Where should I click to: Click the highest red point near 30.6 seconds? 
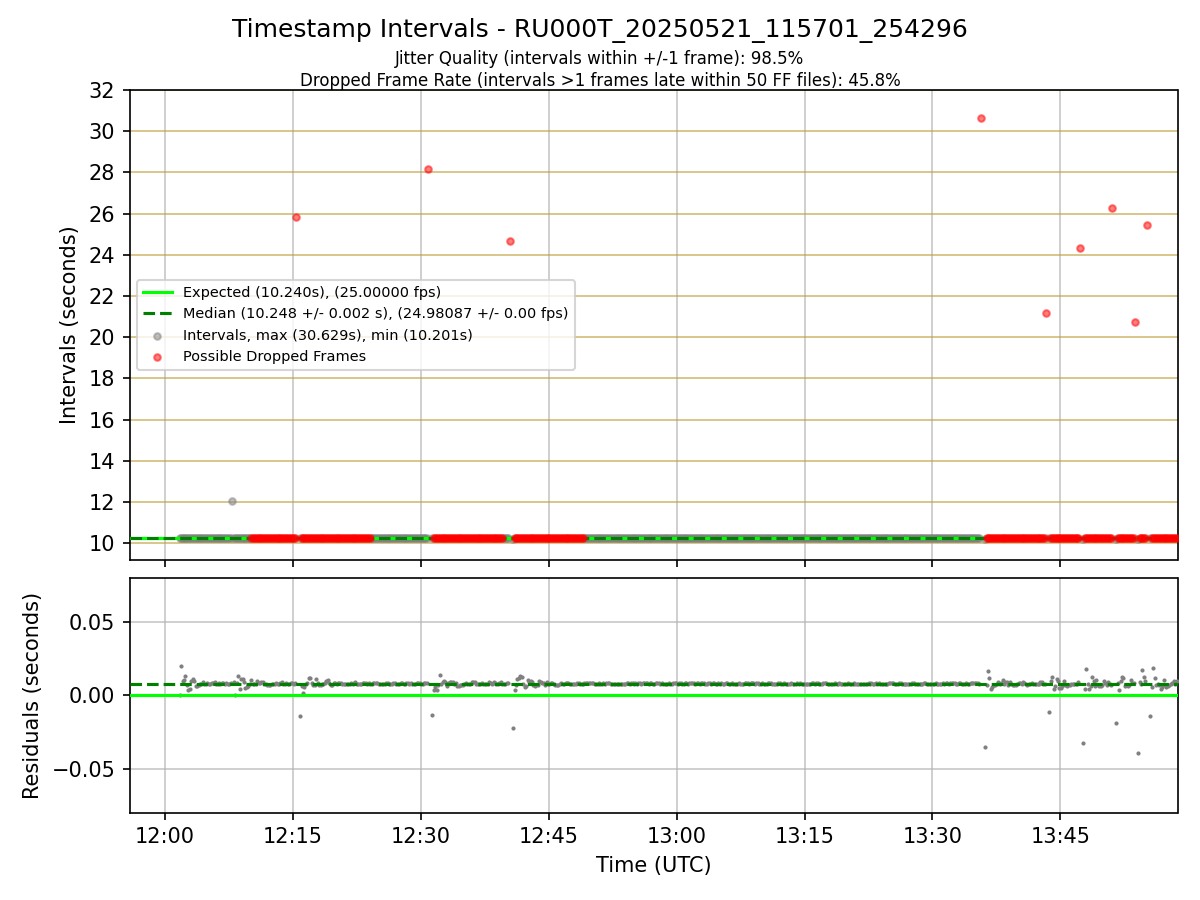click(981, 118)
